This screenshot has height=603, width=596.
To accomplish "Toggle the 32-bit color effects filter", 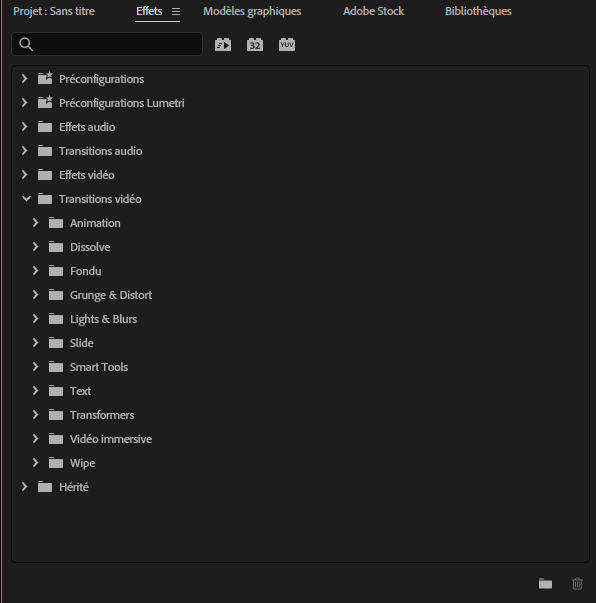I will [x=255, y=45].
